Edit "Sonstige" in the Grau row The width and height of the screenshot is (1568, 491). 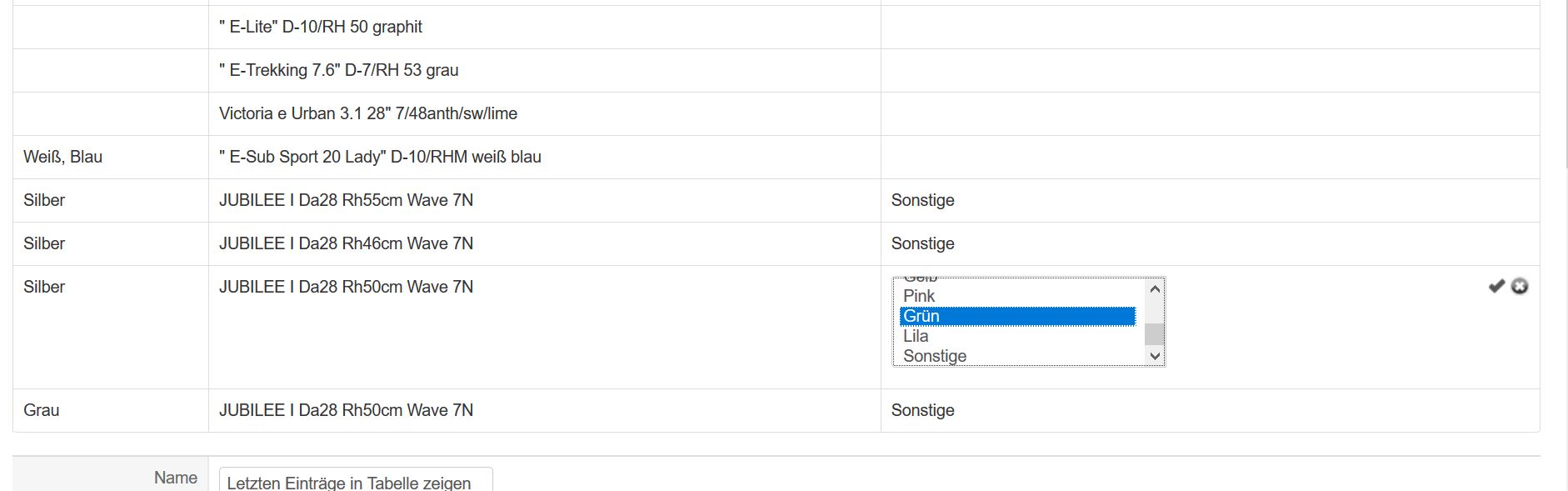[x=922, y=410]
